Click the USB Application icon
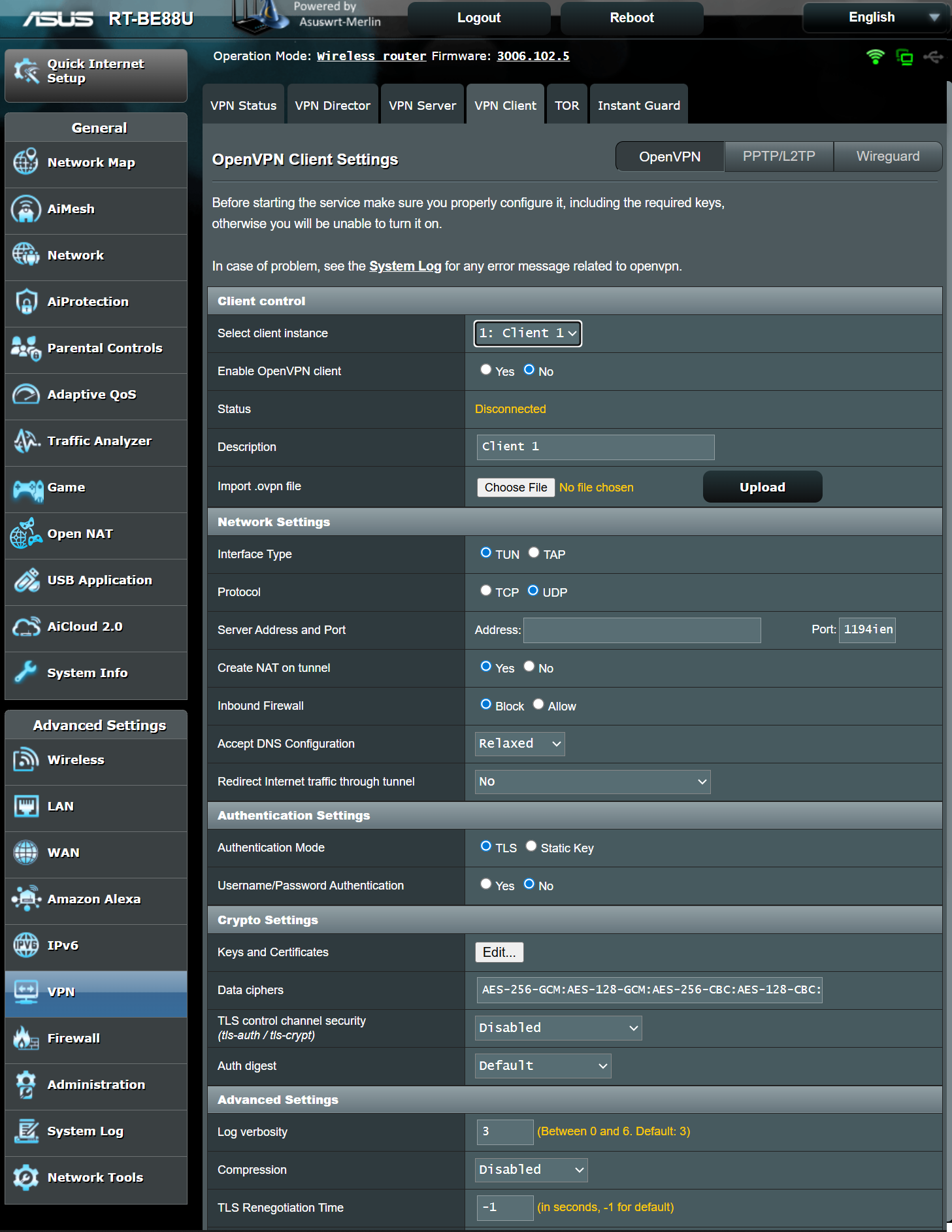The width and height of the screenshot is (952, 1232). [x=26, y=580]
